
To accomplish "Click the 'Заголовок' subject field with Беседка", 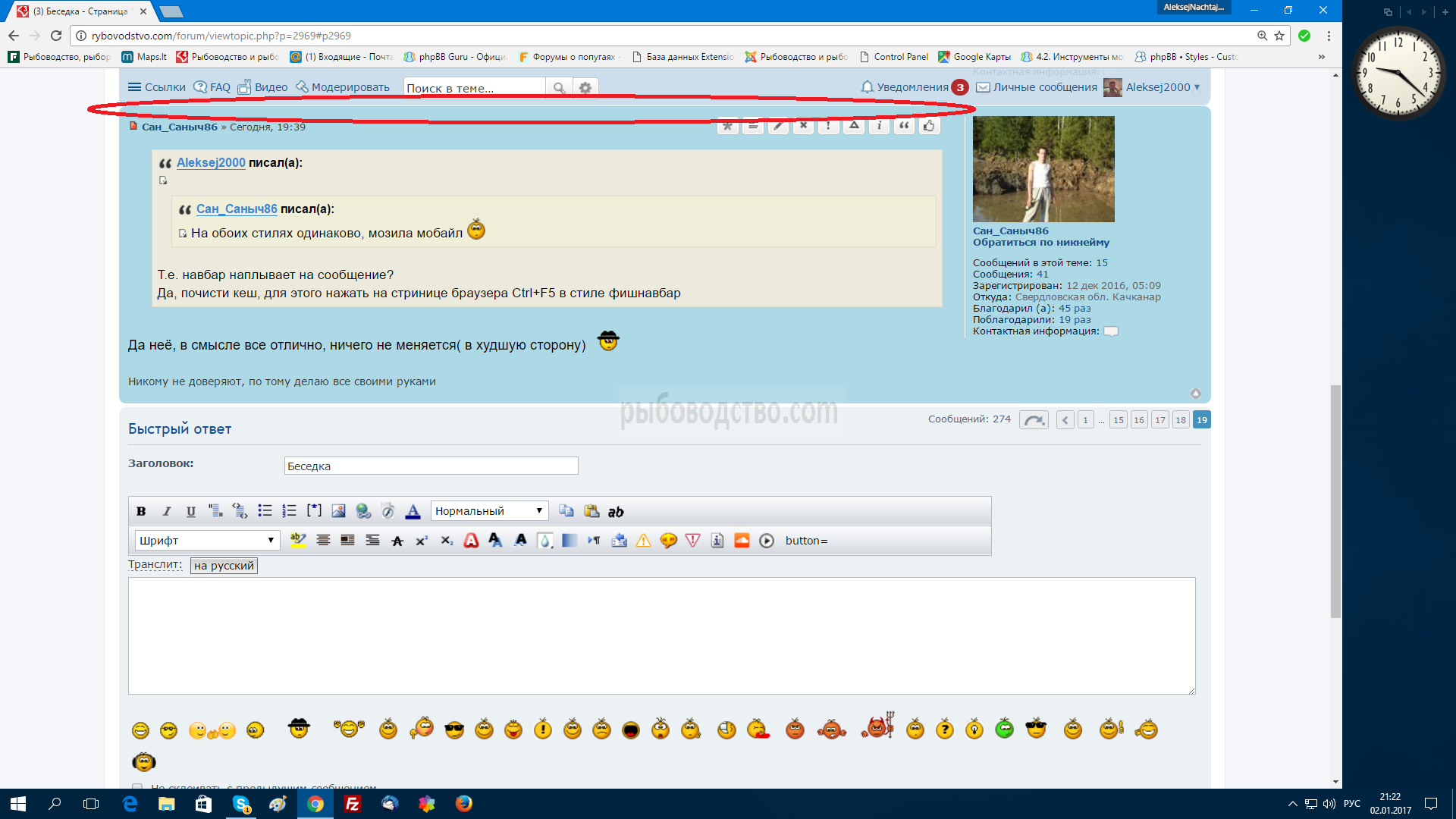I will 431,466.
